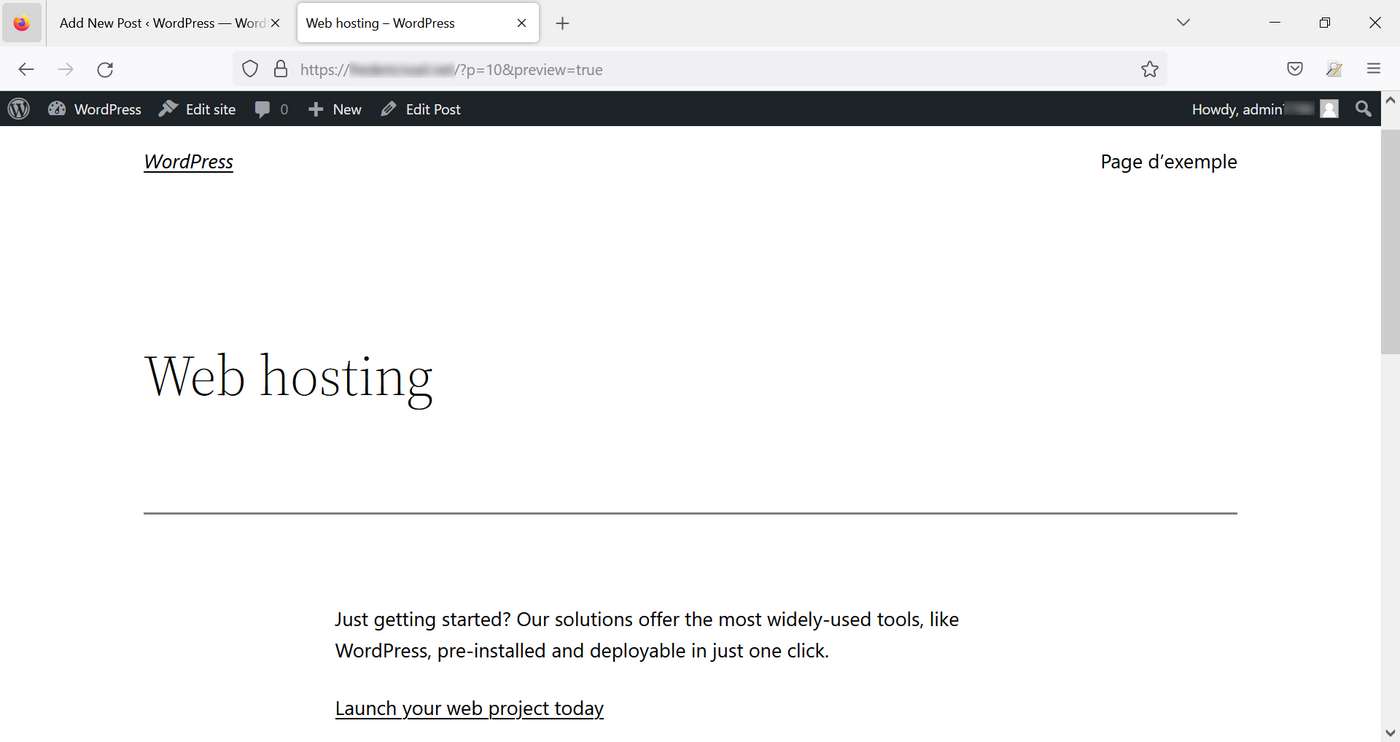Bookmark this page using the star icon
The width and height of the screenshot is (1400, 742).
point(1149,69)
